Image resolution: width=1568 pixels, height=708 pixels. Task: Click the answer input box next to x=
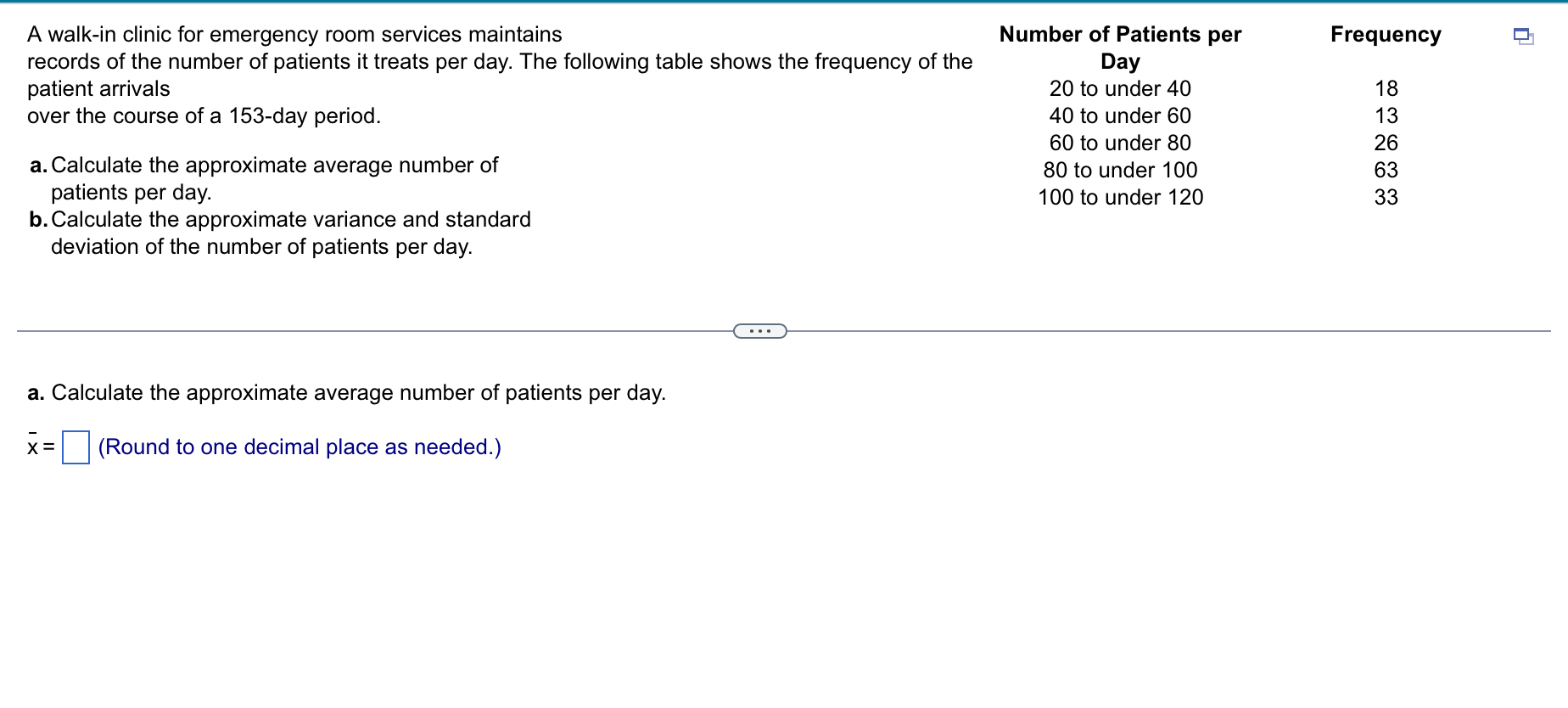(x=75, y=446)
